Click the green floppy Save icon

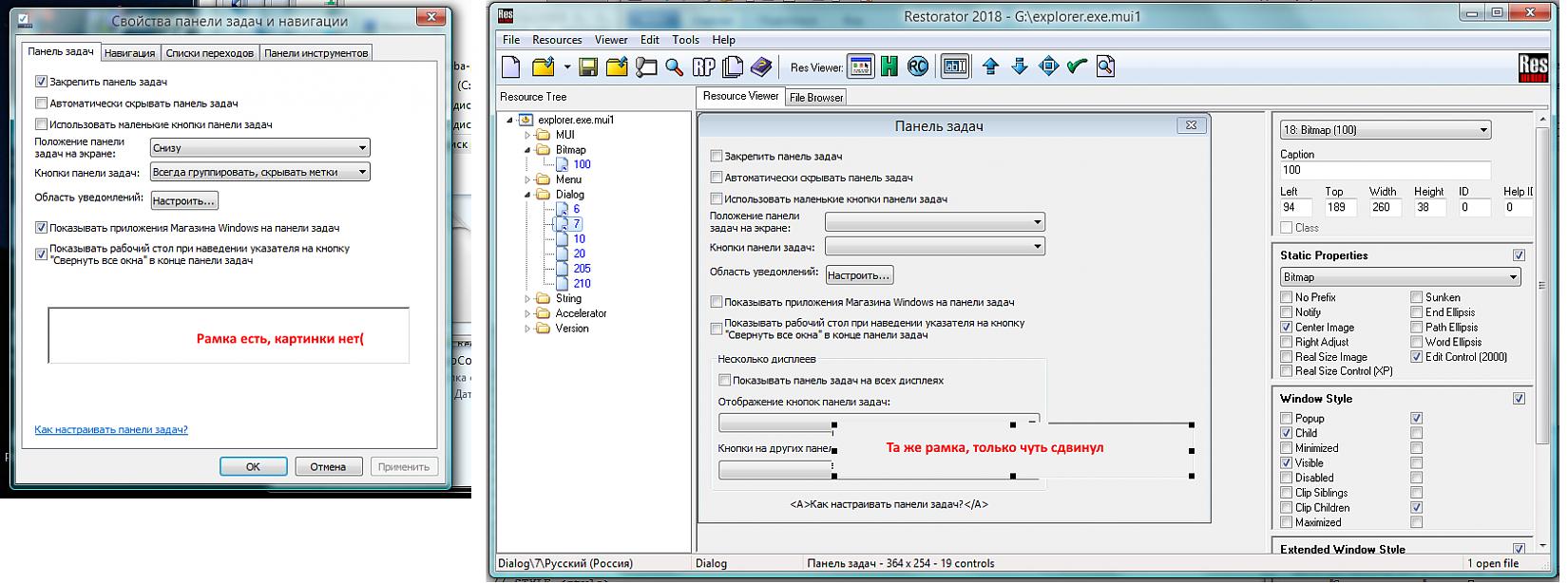pos(588,66)
